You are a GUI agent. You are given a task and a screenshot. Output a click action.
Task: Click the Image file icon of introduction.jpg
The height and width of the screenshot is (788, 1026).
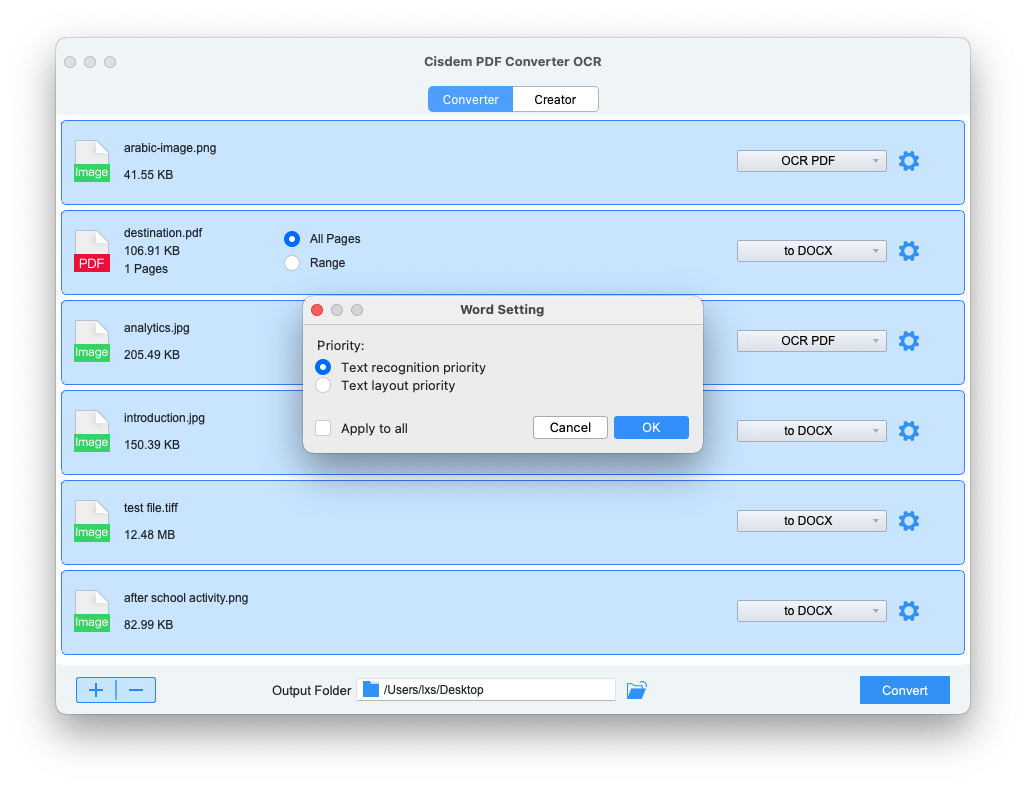tap(92, 431)
